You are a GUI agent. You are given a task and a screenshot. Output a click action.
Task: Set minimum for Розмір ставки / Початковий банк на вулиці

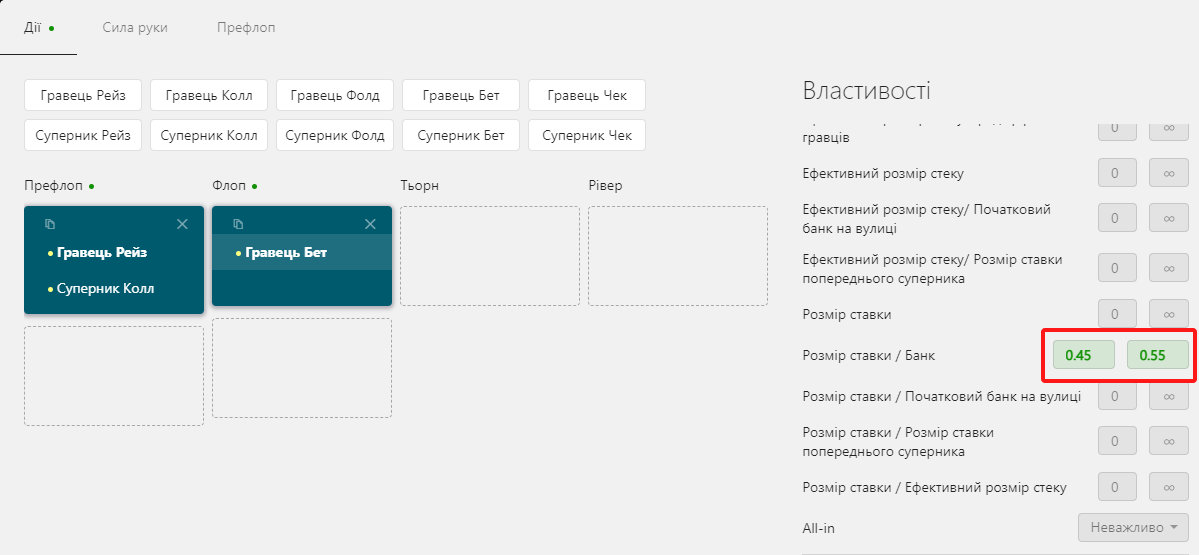point(1117,396)
